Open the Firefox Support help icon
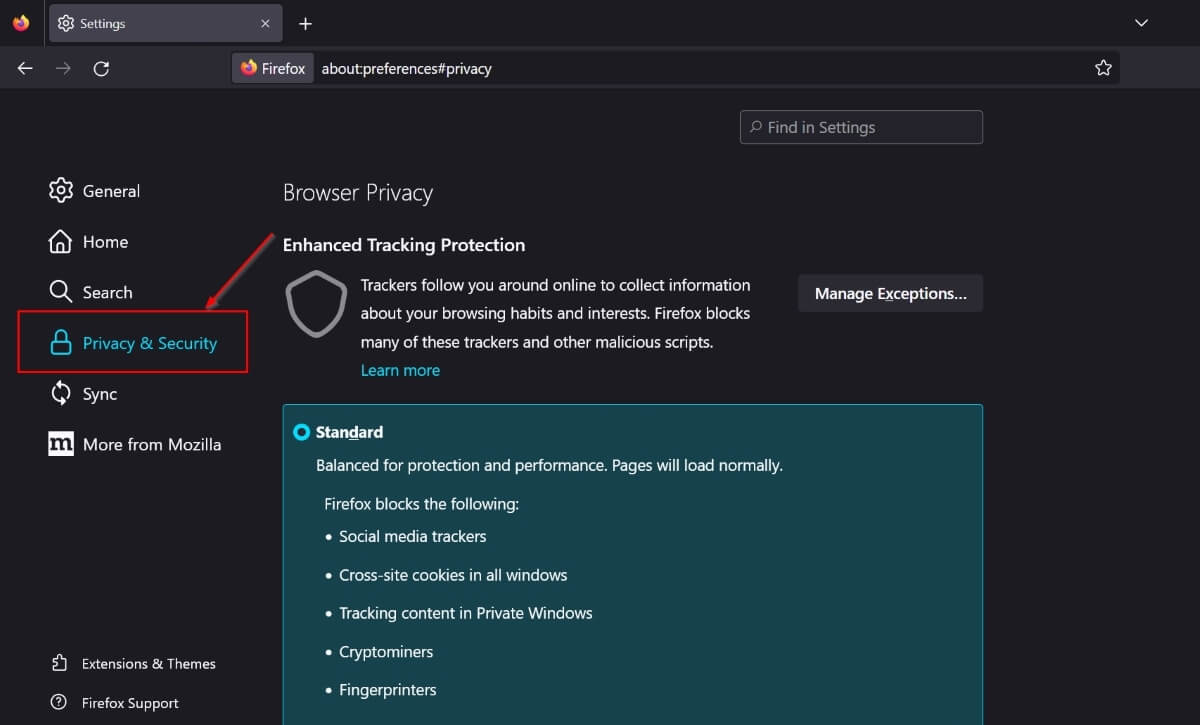Screen dimensions: 1200x725 [60, 702]
